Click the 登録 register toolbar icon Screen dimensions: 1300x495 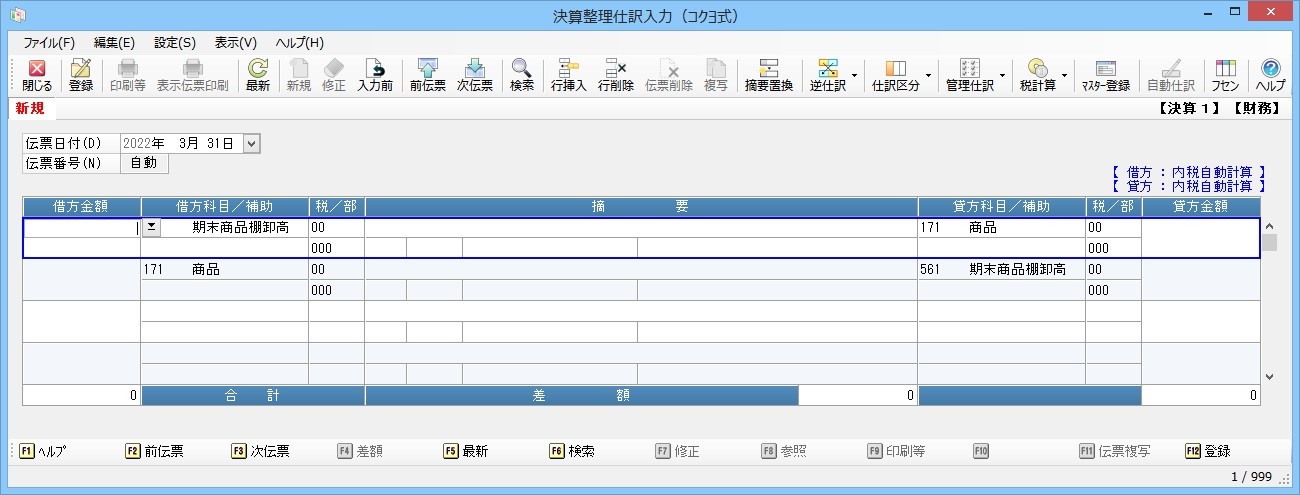click(x=81, y=76)
